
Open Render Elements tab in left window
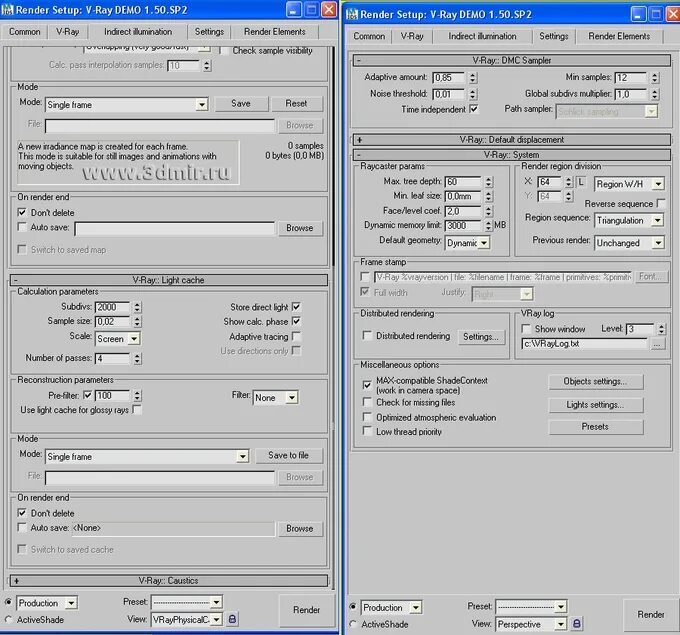click(x=275, y=32)
